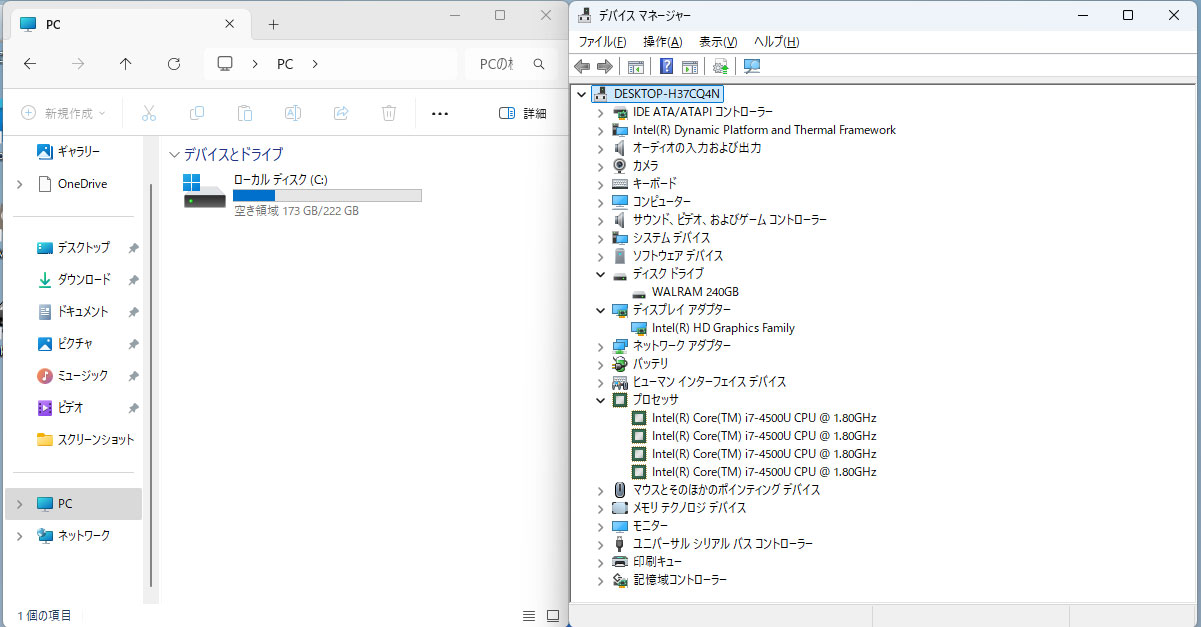Click the Share icon in File Explorer toolbar

point(341,113)
